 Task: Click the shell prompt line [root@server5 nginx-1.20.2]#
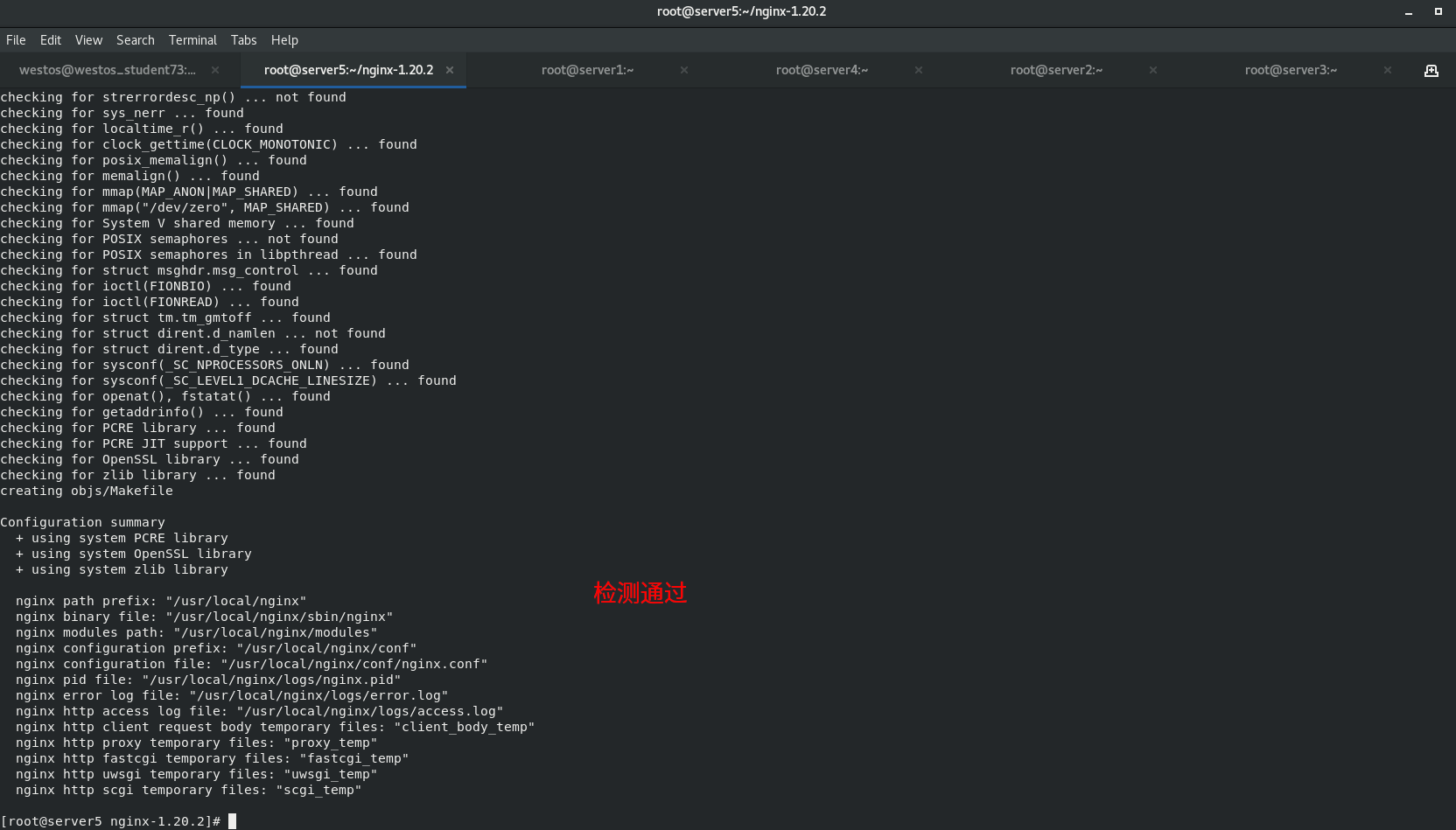click(x=110, y=821)
